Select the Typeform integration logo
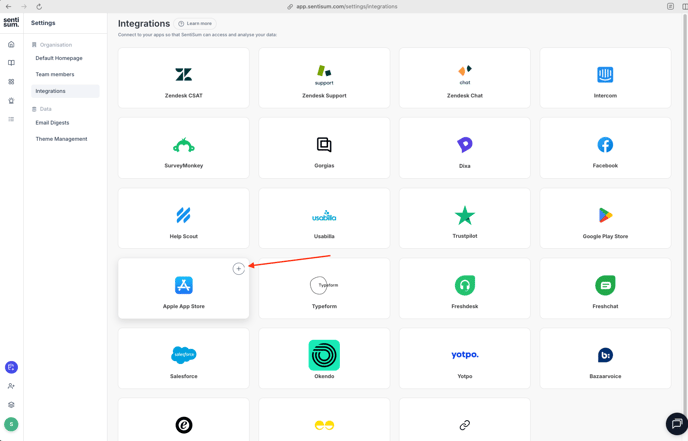The width and height of the screenshot is (688, 441). 324,285
